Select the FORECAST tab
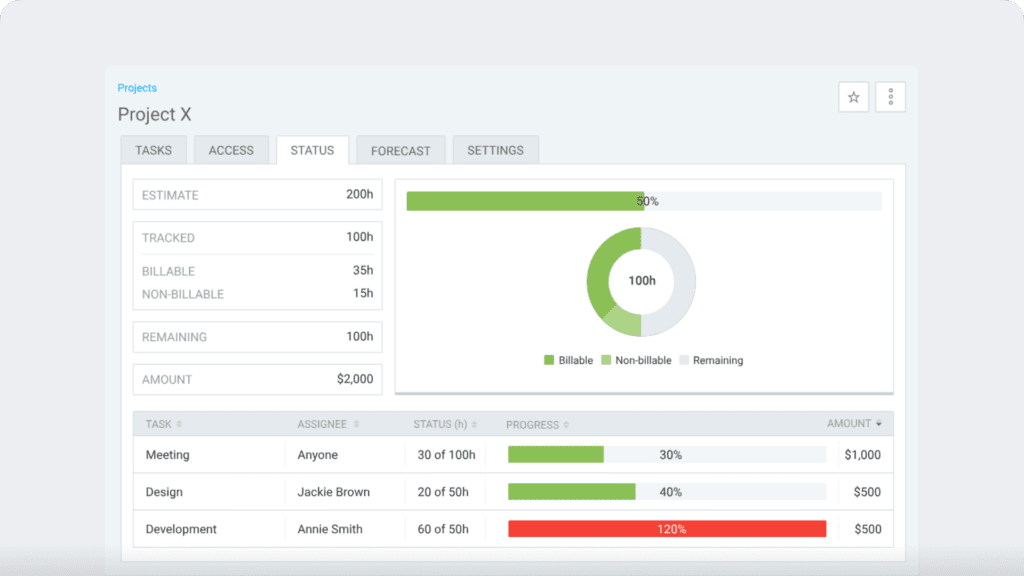The height and width of the screenshot is (576, 1024). tap(400, 149)
